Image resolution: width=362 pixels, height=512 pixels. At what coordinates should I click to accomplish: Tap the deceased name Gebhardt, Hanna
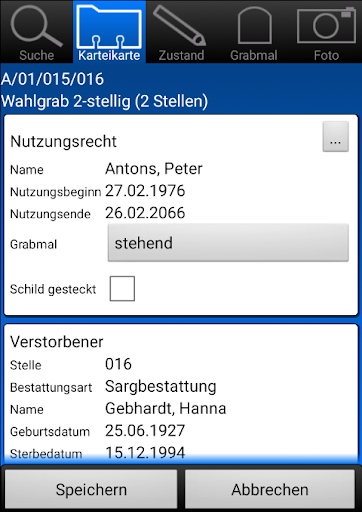(x=166, y=408)
